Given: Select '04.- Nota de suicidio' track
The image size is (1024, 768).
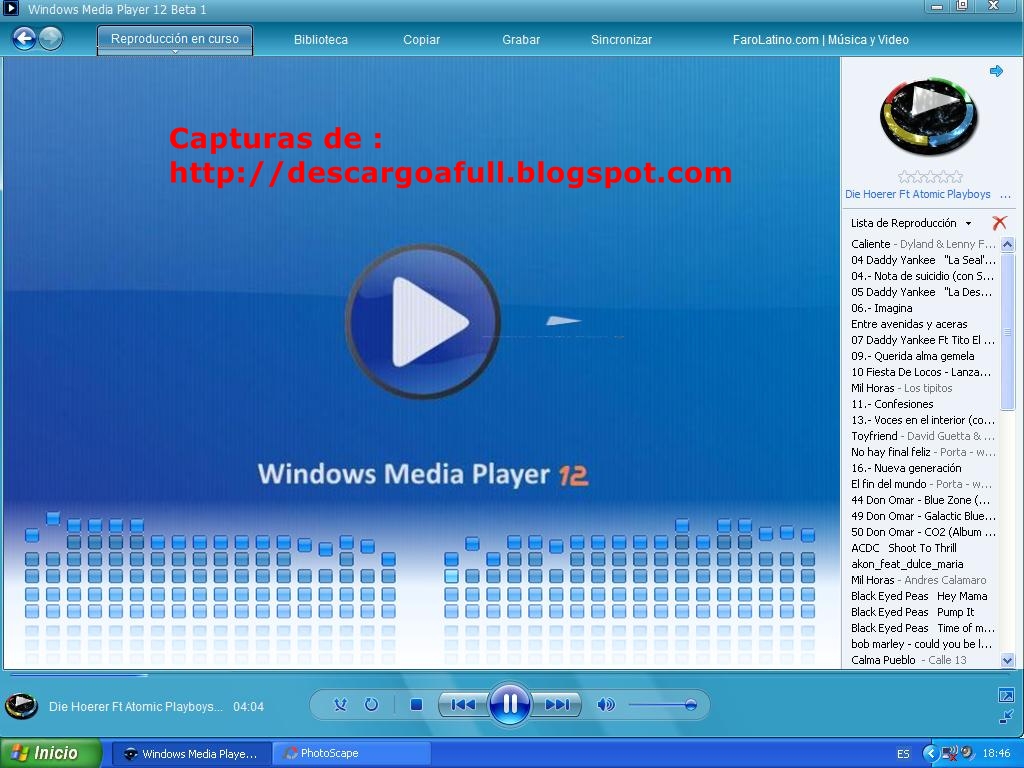Looking at the screenshot, I should tap(923, 276).
